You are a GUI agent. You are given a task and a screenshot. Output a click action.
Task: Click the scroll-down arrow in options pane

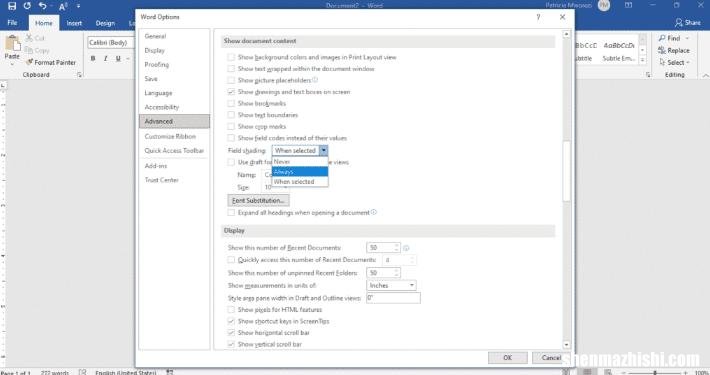(x=566, y=345)
